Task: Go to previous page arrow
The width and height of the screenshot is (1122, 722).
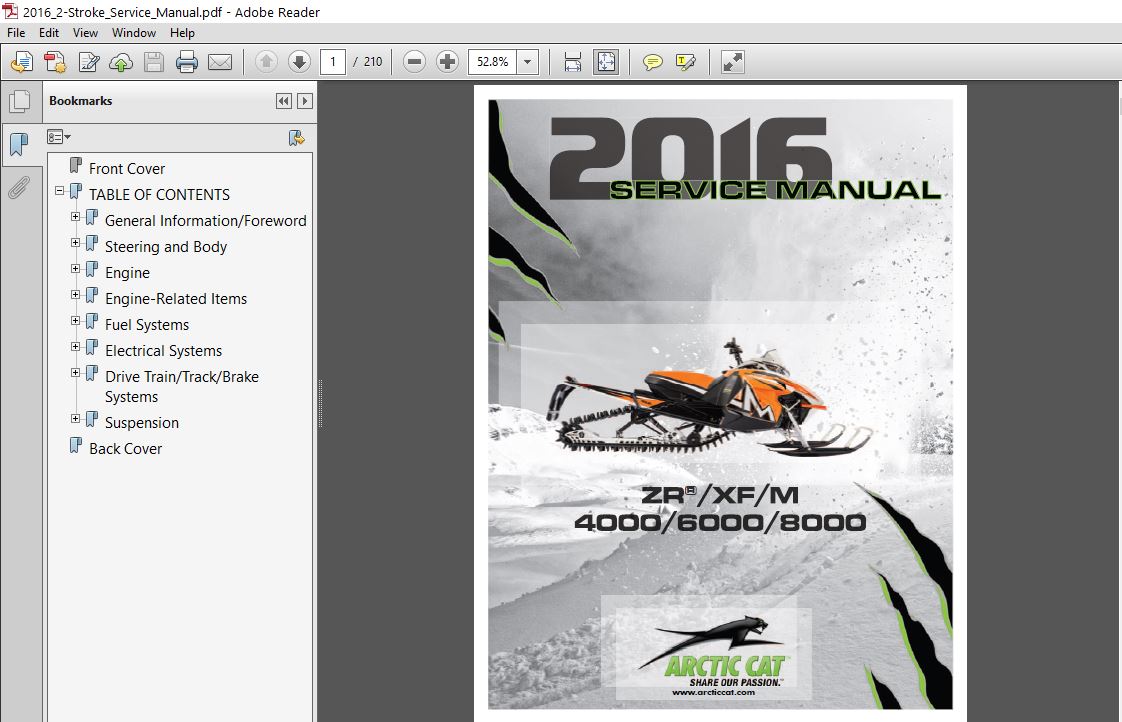Action: [266, 62]
